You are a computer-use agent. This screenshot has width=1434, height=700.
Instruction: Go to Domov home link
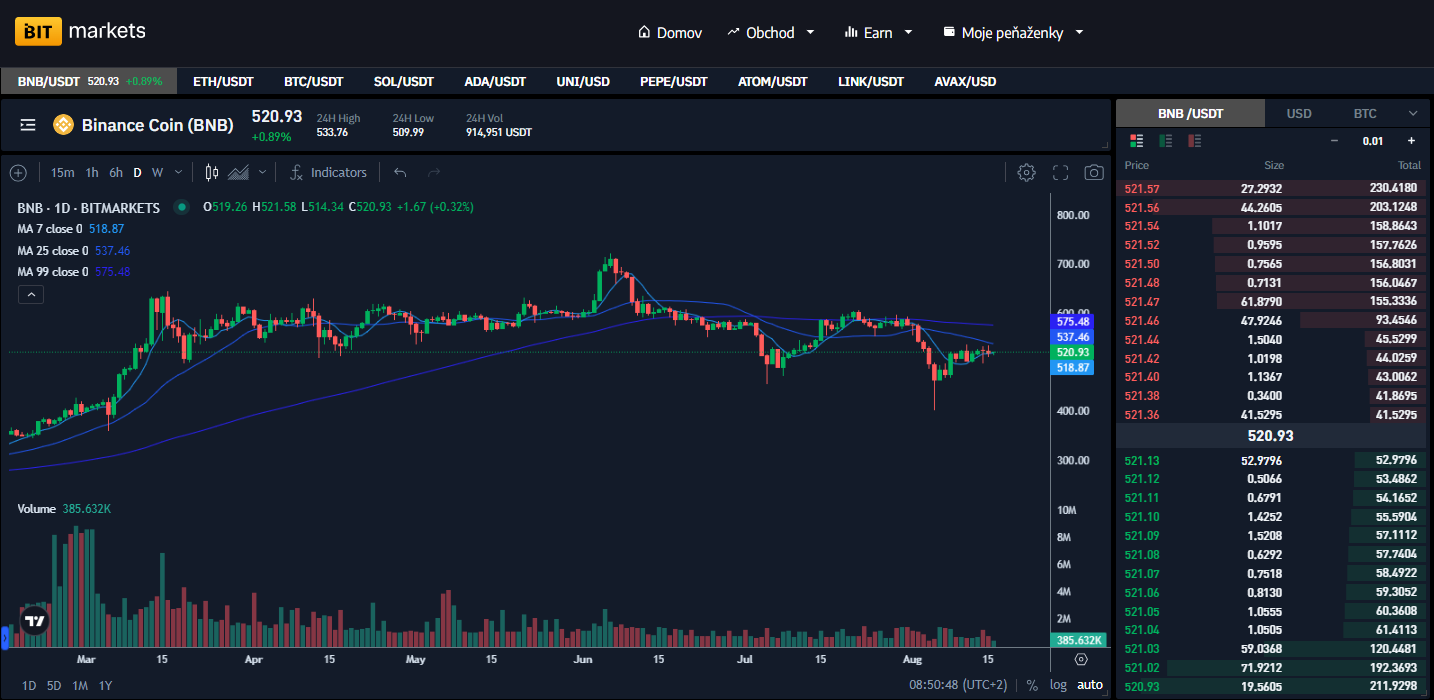[x=670, y=32]
